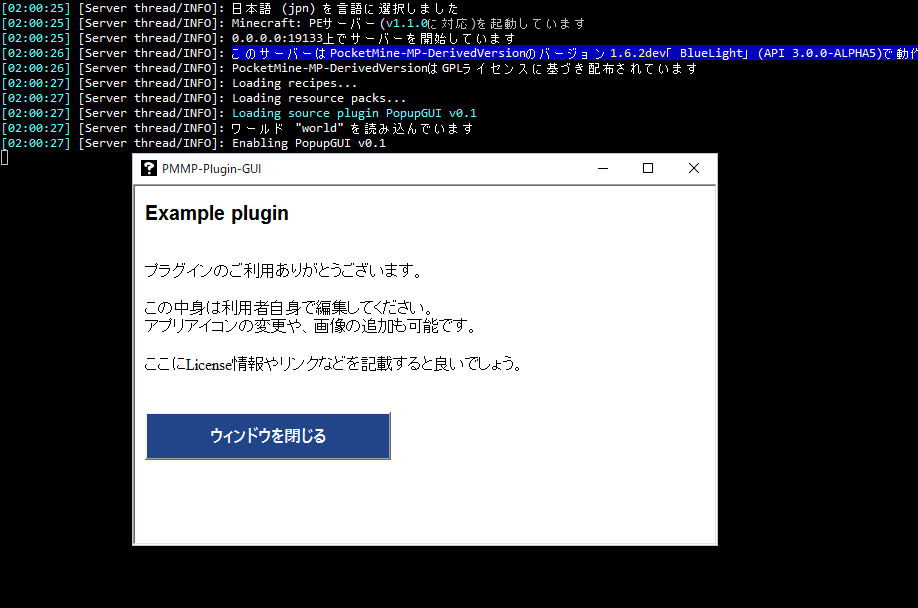Click the 0.0.0.0:19133 server start line
This screenshot has width=918, height=608.
point(258,38)
